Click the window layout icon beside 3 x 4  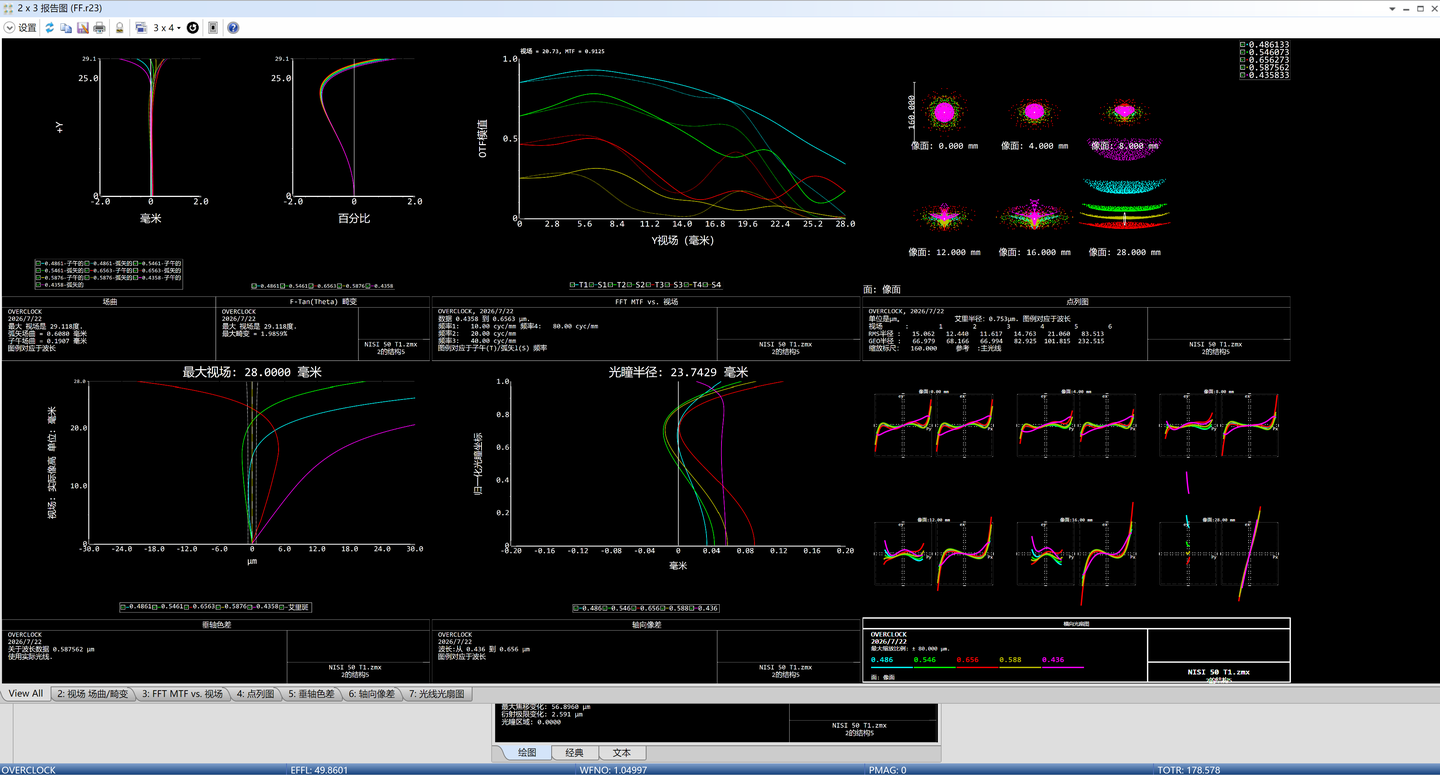point(141,28)
